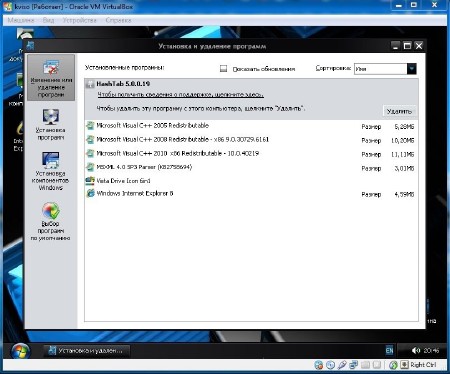The height and width of the screenshot is (374, 450).
Task: Open the install programs sidebar icon
Action: [51, 117]
